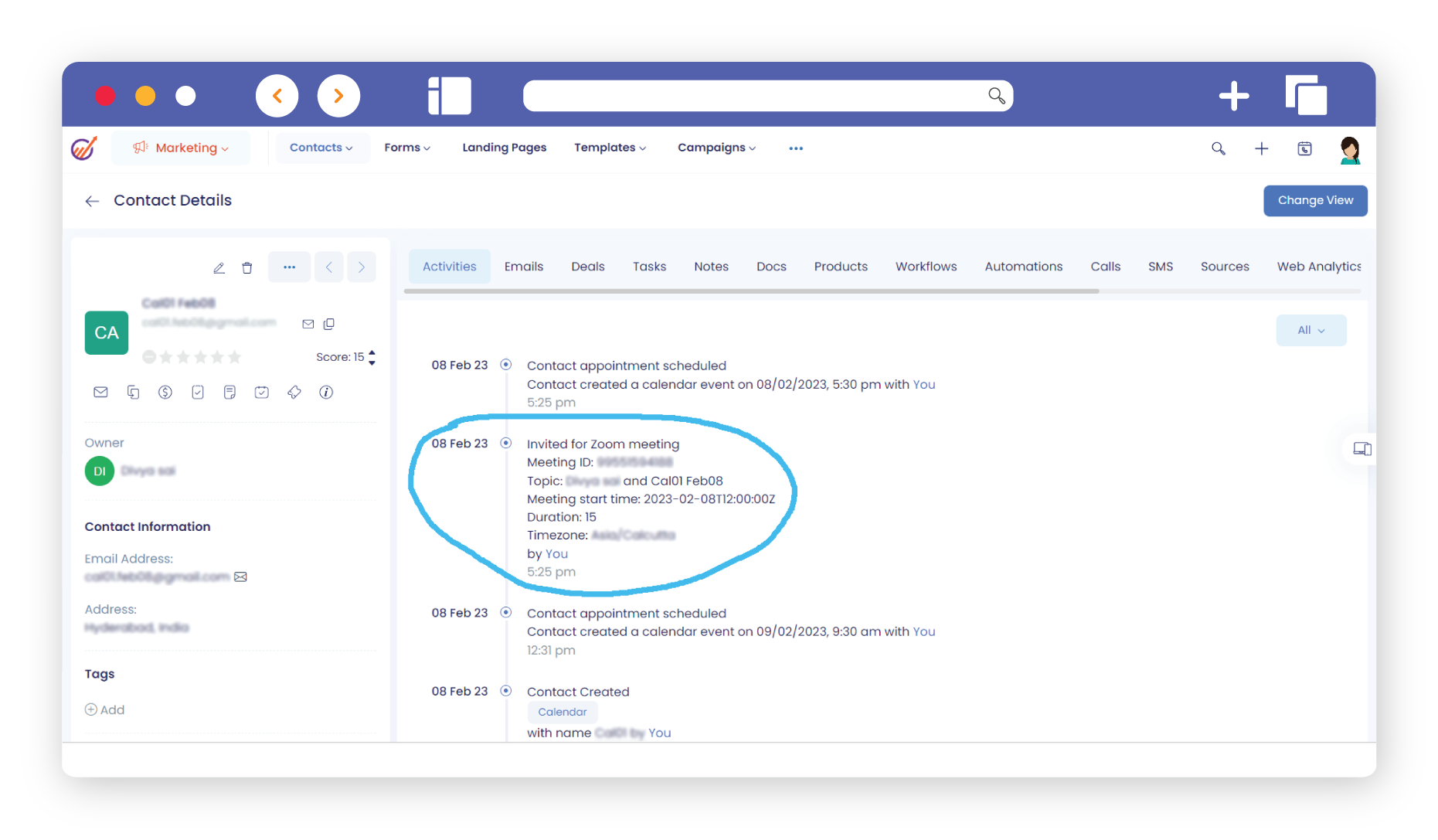Open the contact info circle icon

click(326, 393)
